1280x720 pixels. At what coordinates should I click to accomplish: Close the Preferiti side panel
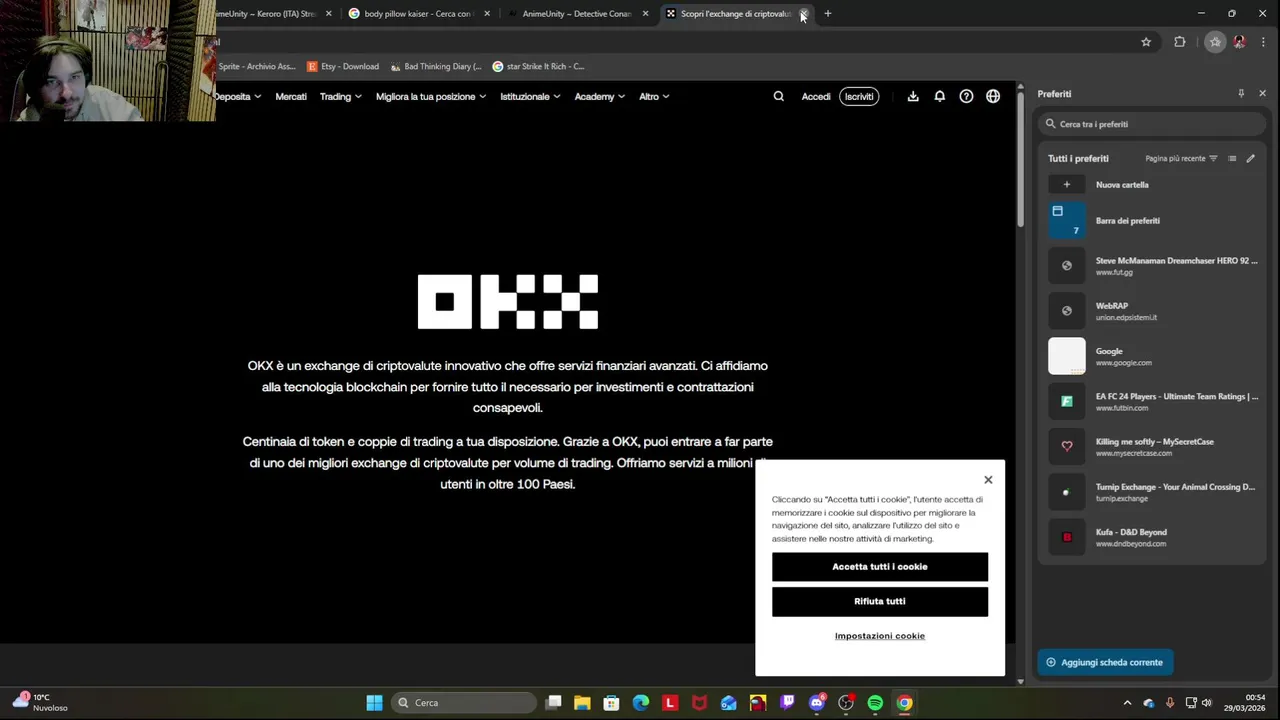click(x=1262, y=93)
